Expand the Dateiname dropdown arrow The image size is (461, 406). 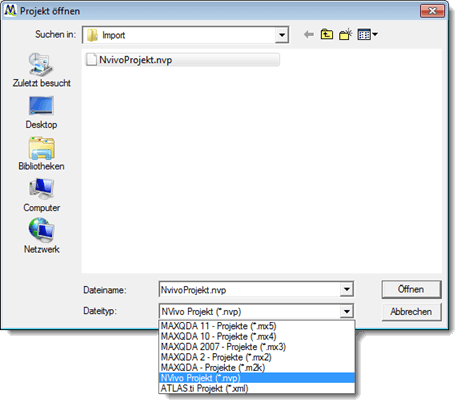coord(347,289)
